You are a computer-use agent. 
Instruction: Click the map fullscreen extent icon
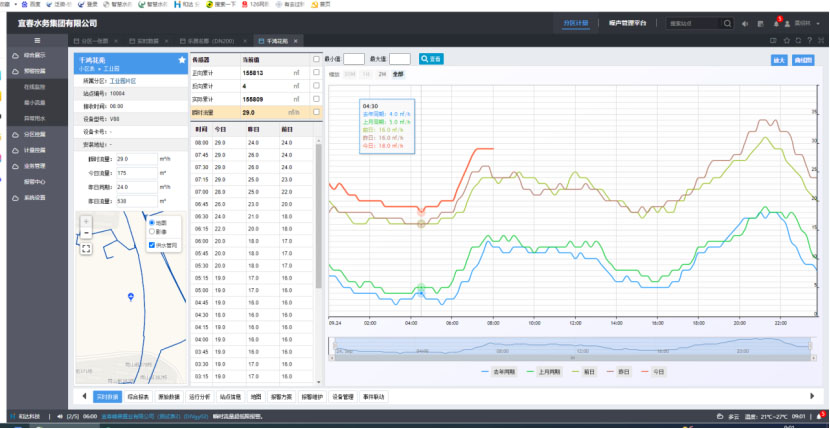(87, 248)
